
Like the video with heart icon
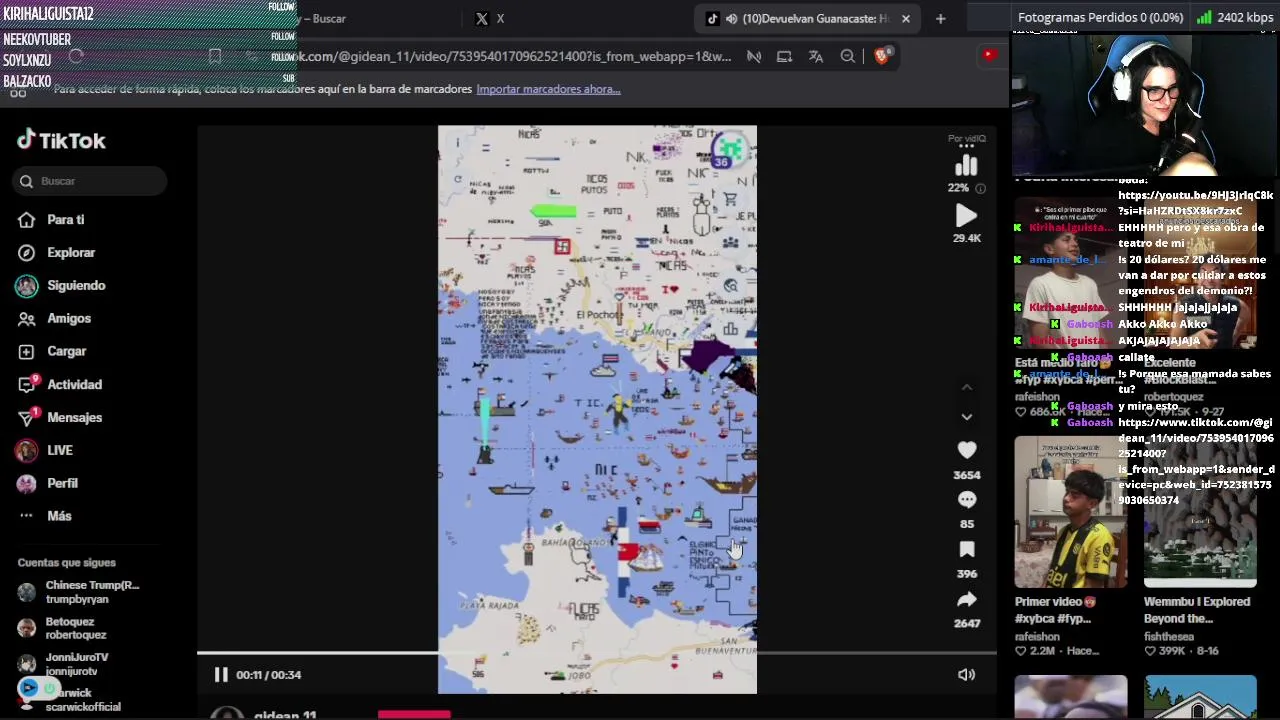966,451
